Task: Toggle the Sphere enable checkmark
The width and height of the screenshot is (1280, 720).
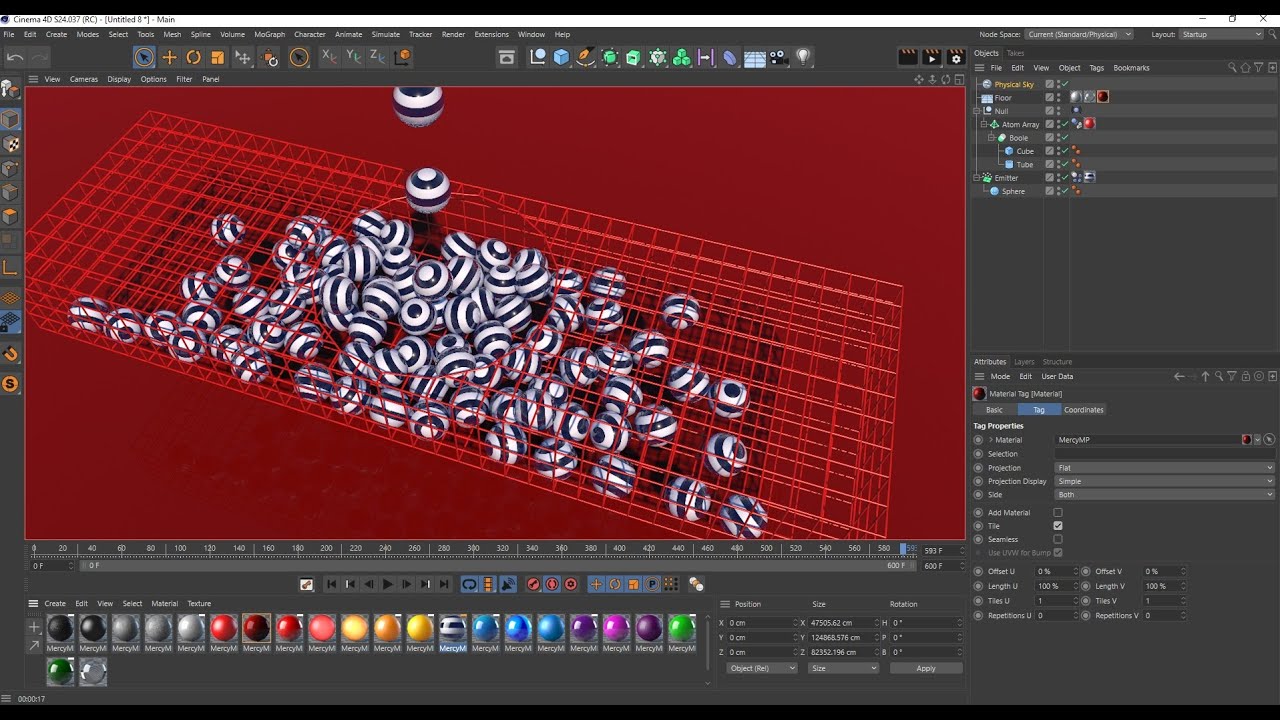Action: click(x=1064, y=191)
